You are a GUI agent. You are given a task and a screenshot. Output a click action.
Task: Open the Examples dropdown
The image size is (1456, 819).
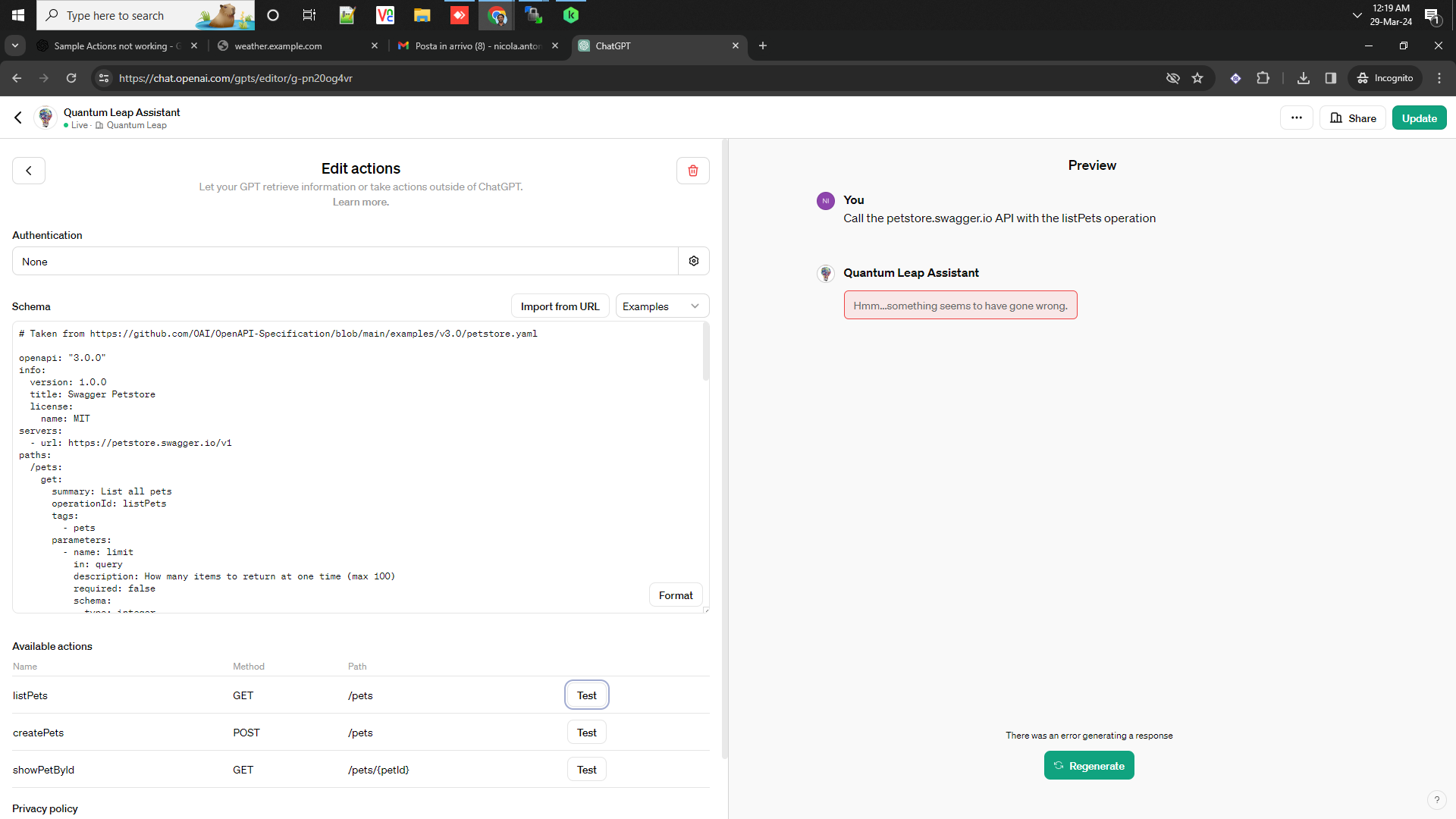point(661,306)
